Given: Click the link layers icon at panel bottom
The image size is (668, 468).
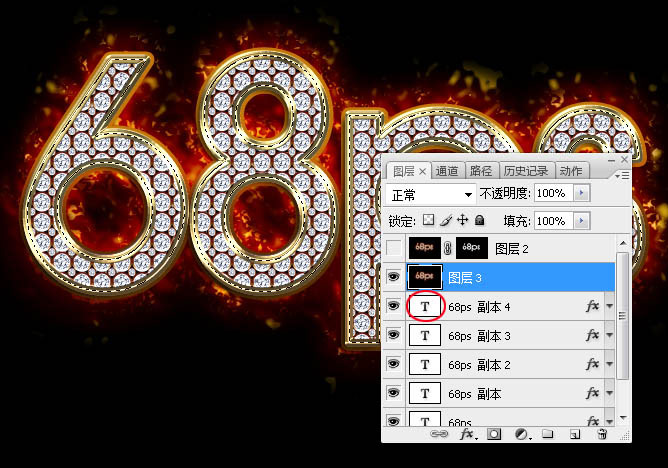Looking at the screenshot, I should pyautogui.click(x=438, y=435).
